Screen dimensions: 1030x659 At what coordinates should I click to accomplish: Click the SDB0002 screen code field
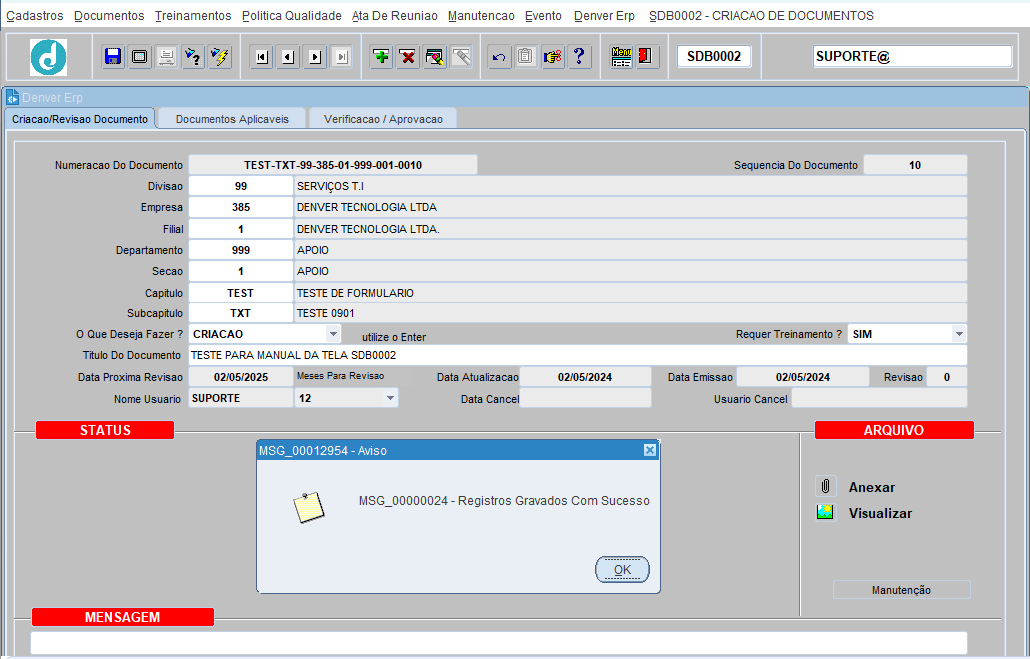point(714,57)
